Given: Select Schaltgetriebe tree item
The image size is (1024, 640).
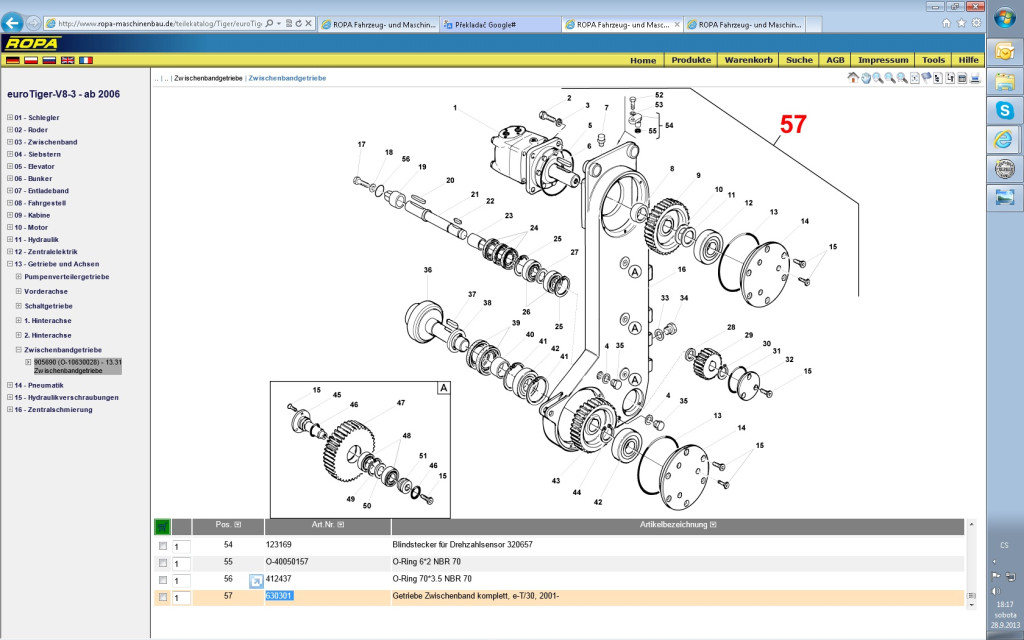Looking at the screenshot, I should [48, 306].
